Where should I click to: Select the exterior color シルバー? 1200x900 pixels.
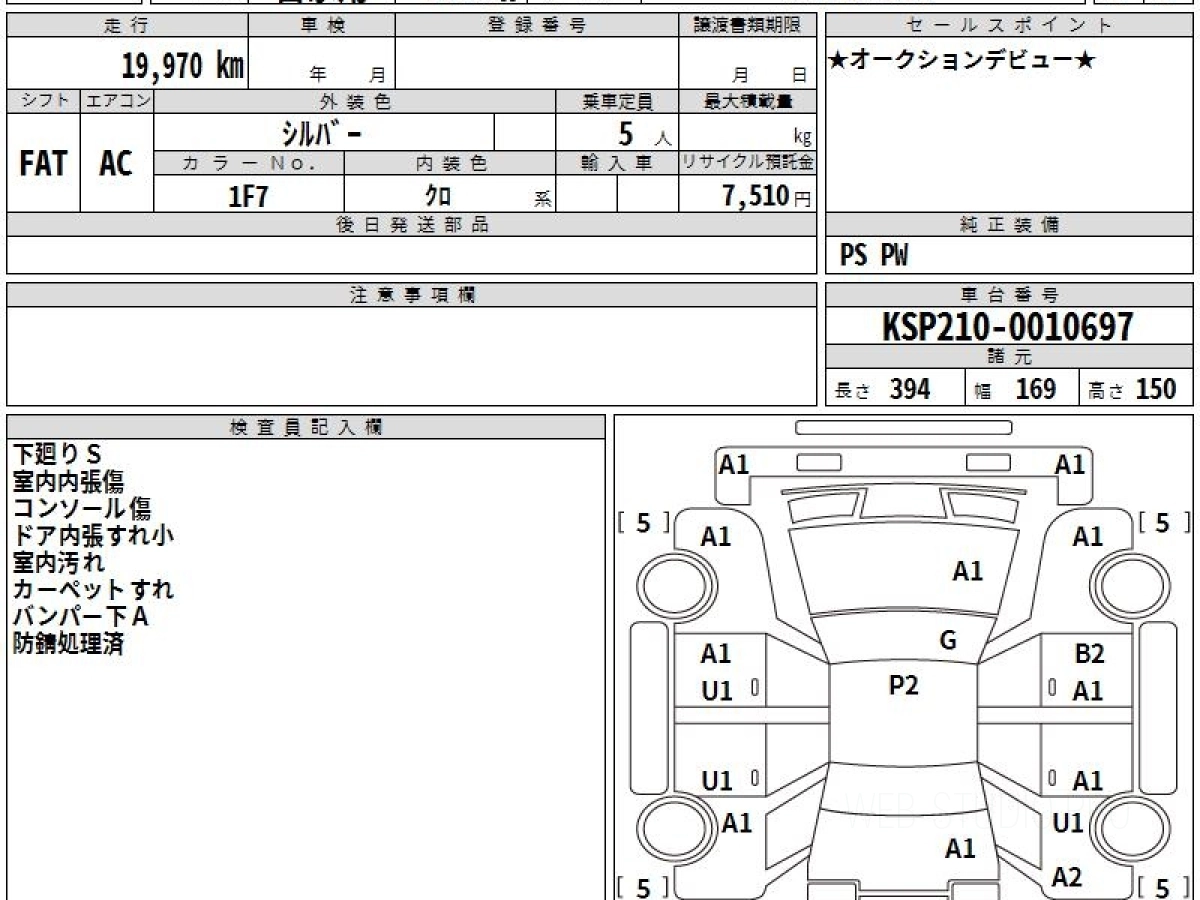click(x=320, y=132)
